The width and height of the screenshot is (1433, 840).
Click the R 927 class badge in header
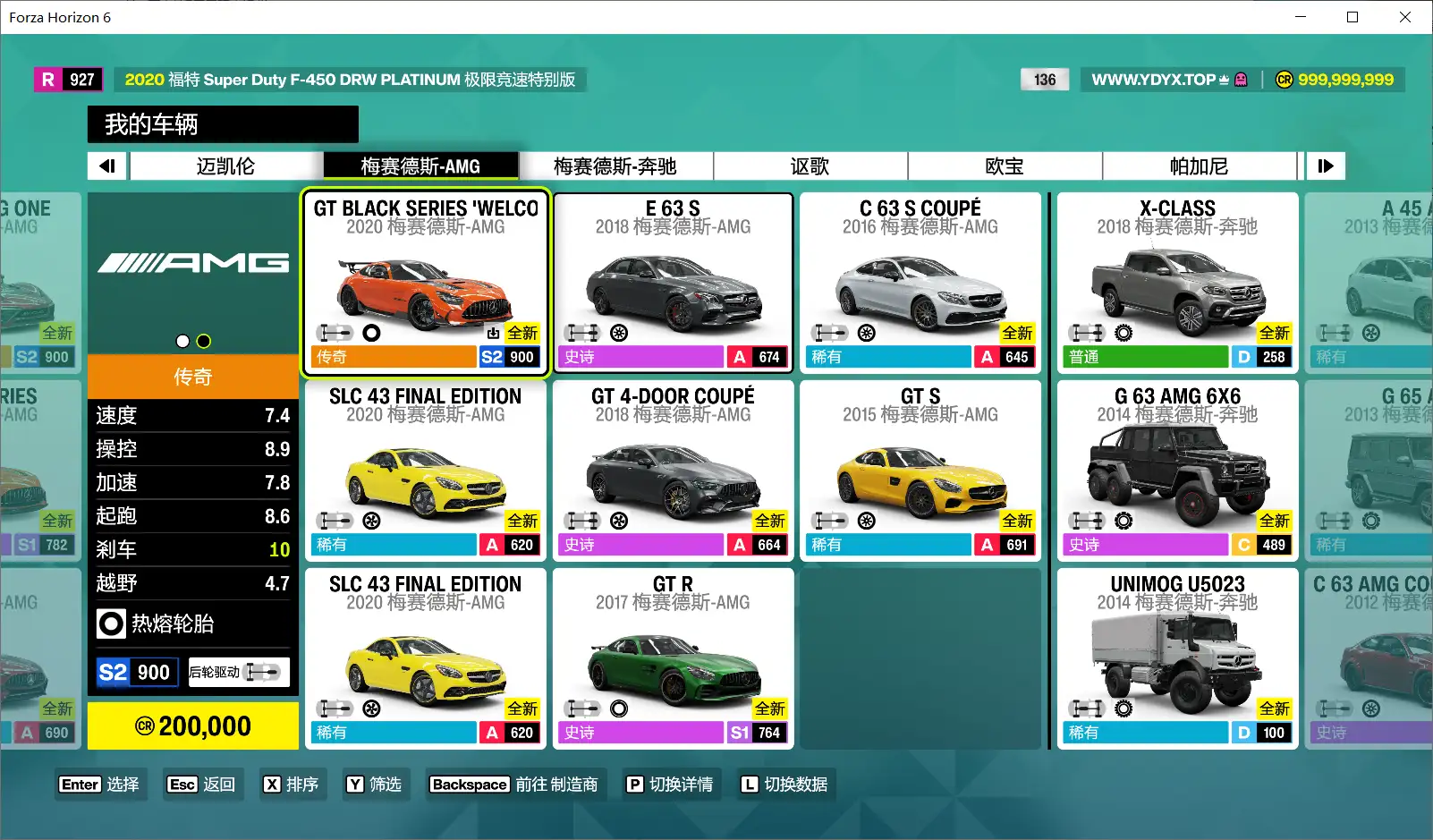[x=69, y=80]
